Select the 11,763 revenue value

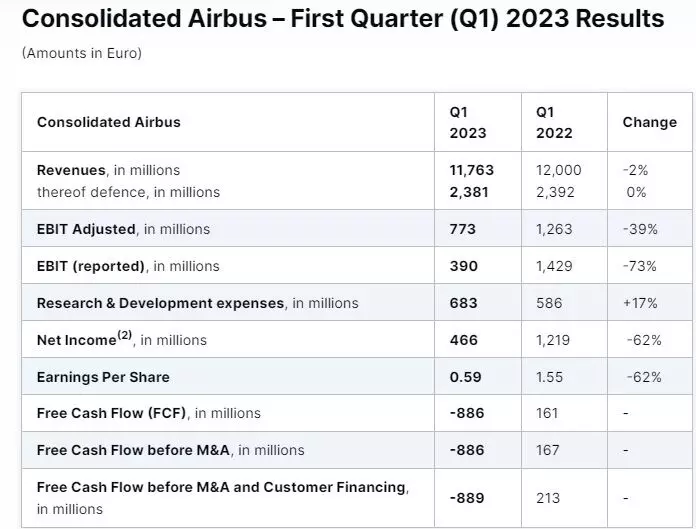click(471, 170)
